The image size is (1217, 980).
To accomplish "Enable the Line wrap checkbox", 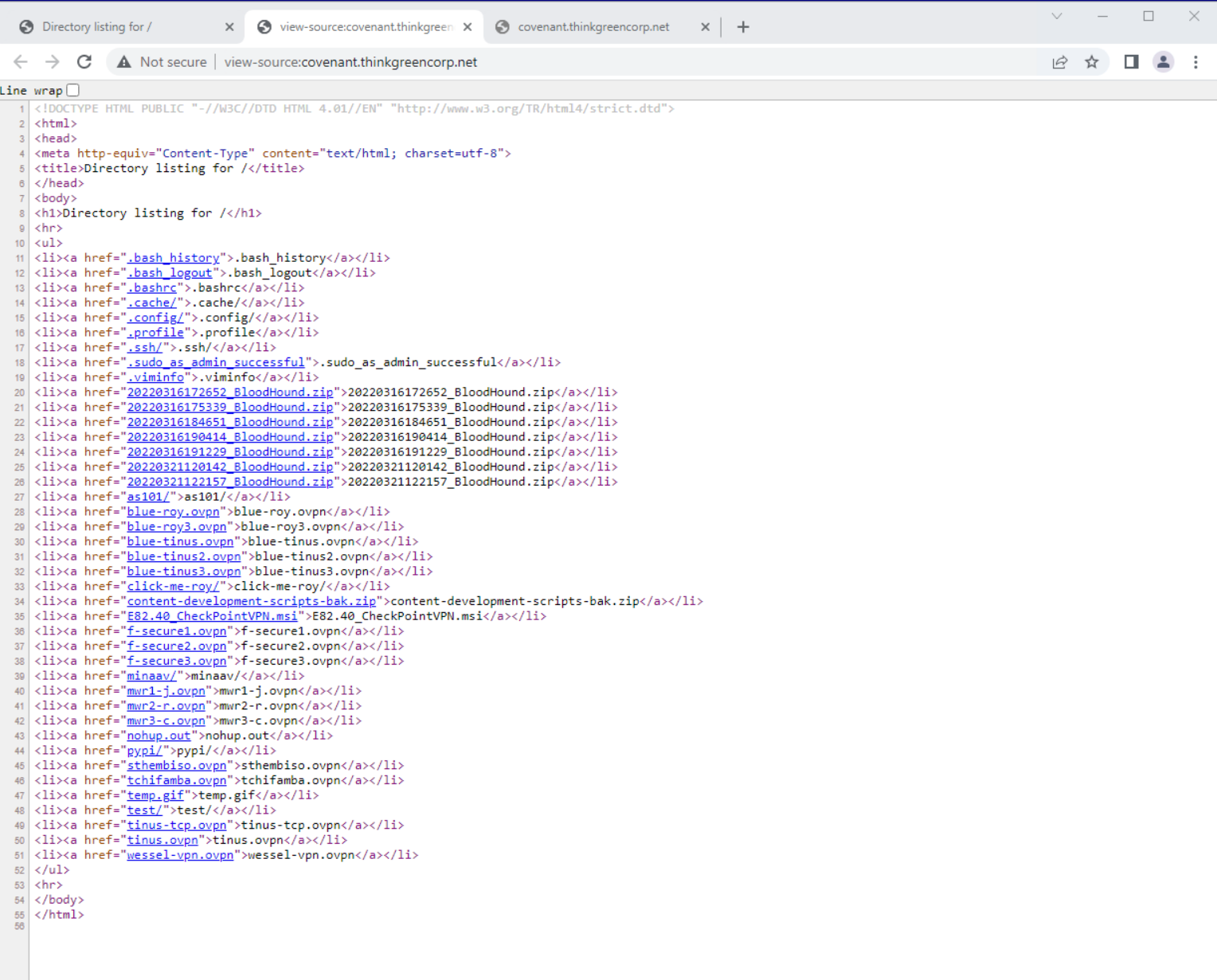I will (x=73, y=91).
